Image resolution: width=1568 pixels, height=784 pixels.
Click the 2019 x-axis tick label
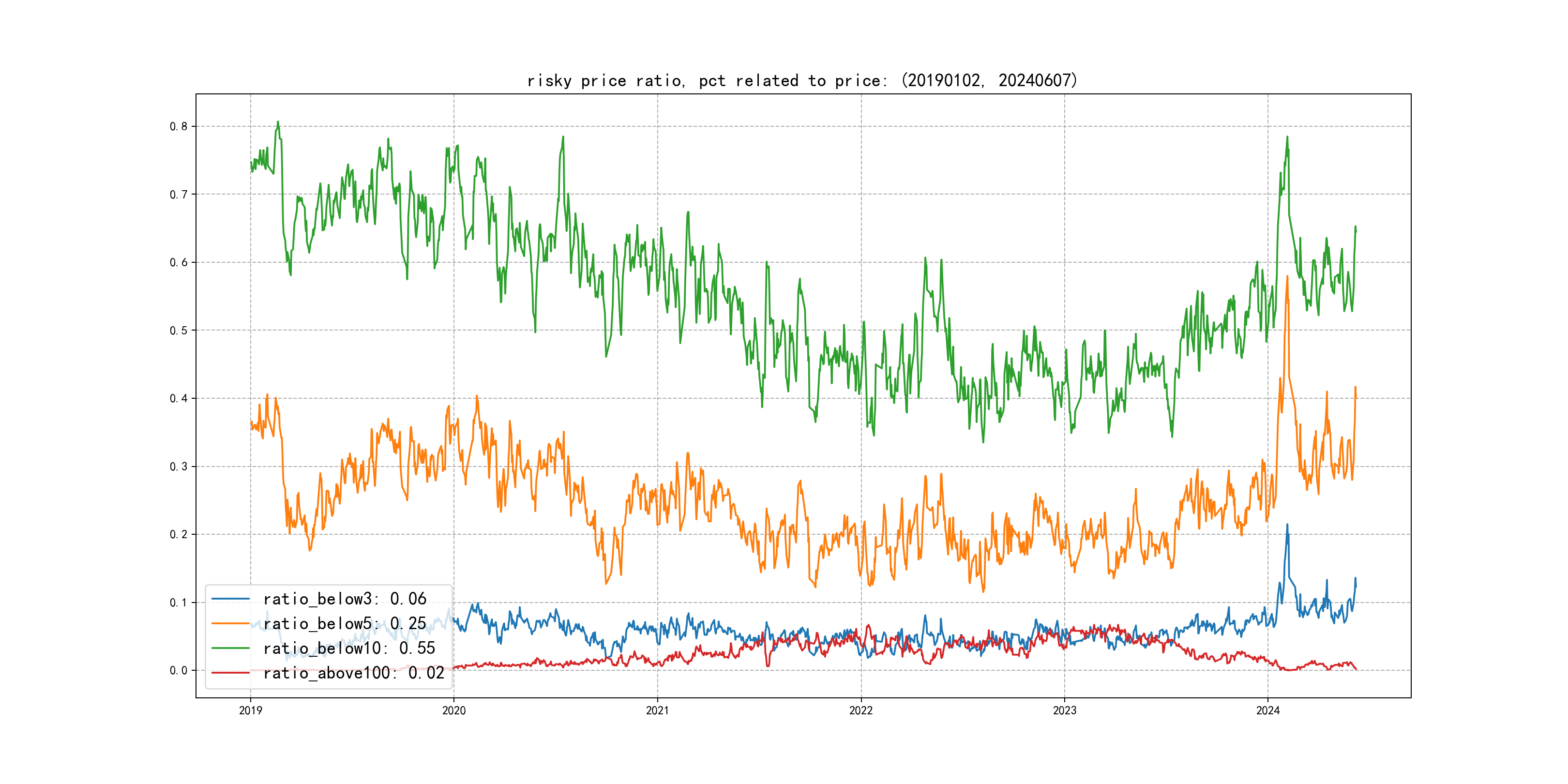[250, 710]
